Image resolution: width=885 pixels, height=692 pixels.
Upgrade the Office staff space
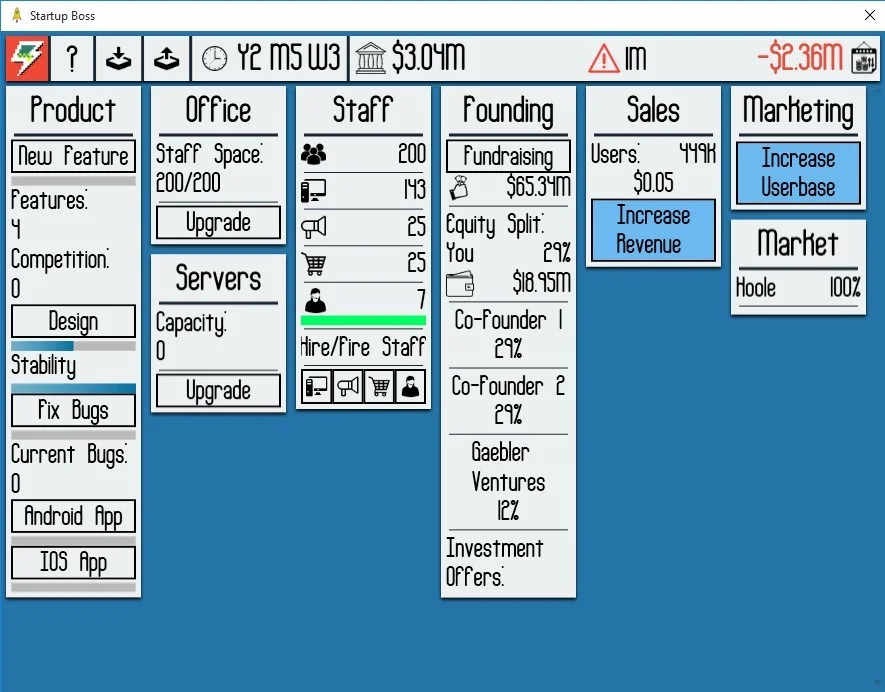pos(218,222)
